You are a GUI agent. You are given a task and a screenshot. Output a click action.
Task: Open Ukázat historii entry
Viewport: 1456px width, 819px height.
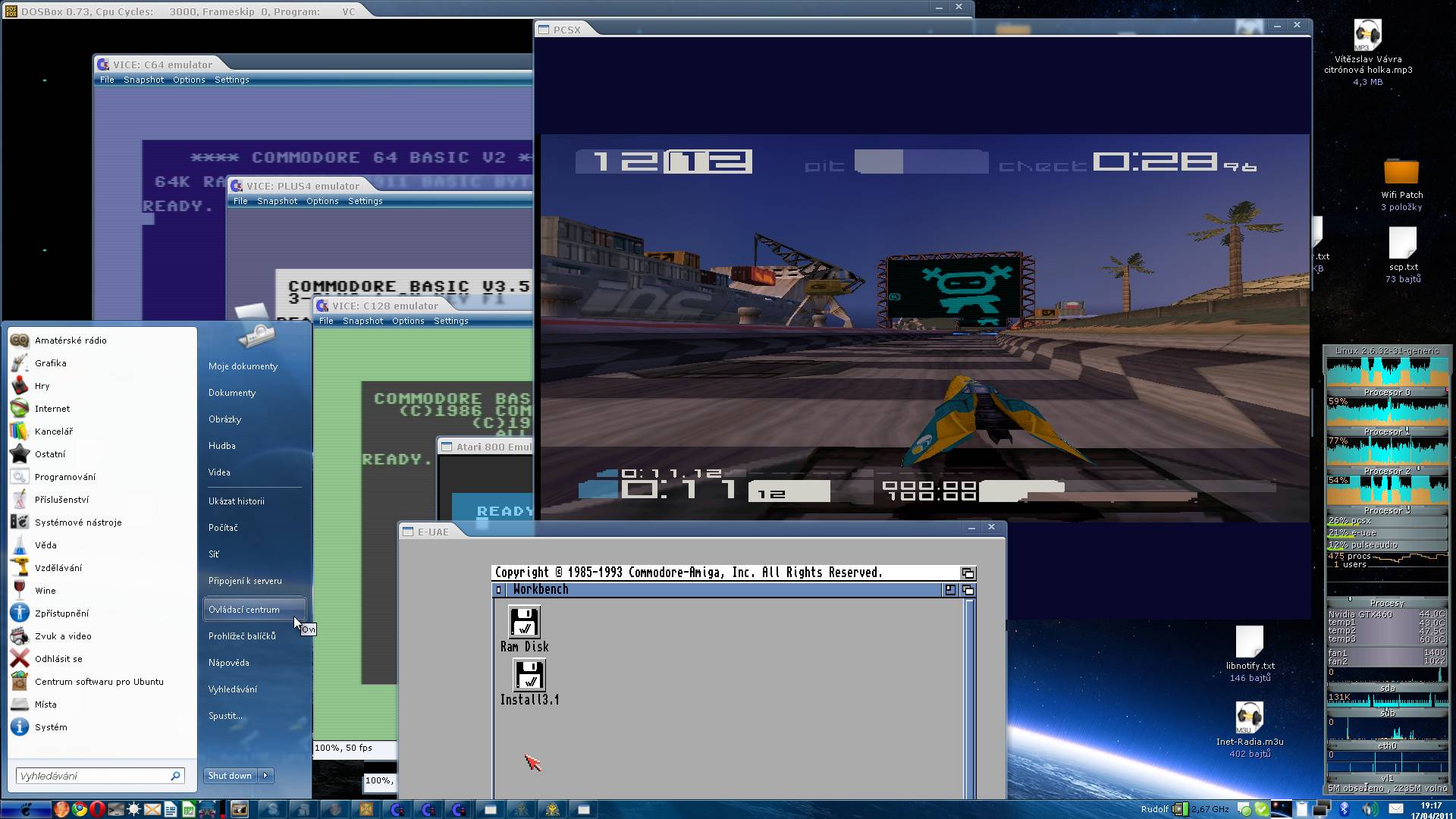[237, 501]
